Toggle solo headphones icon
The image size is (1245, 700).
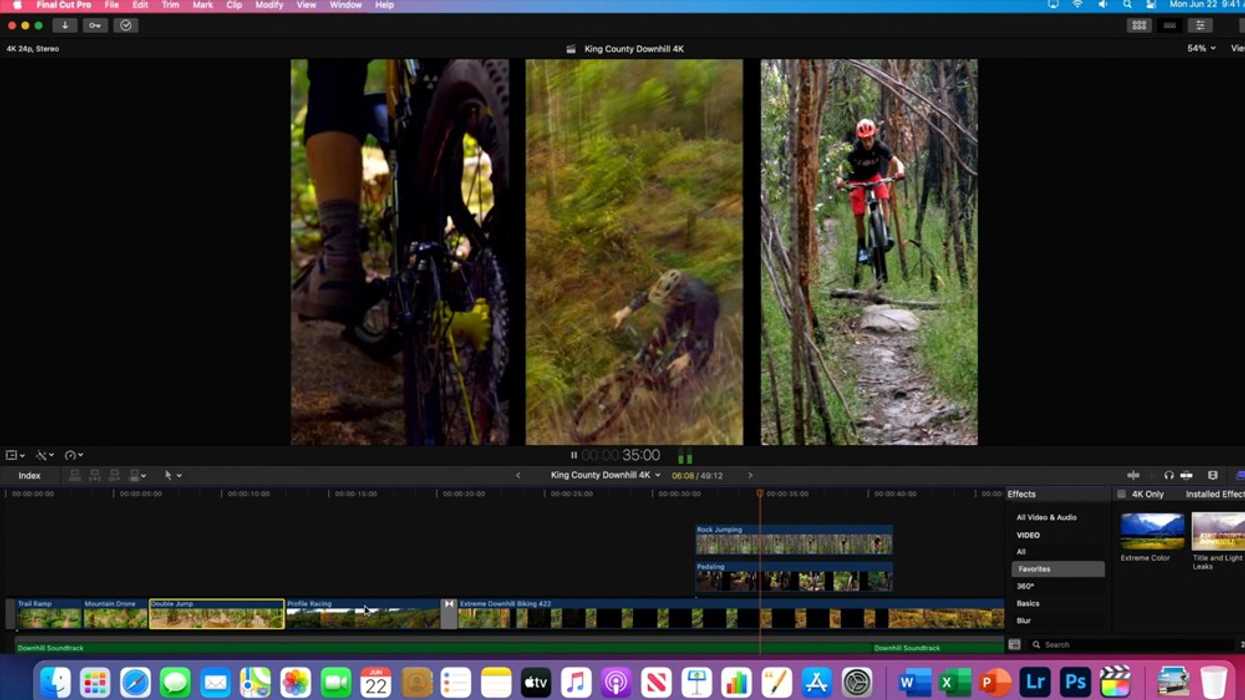pyautogui.click(x=1168, y=476)
